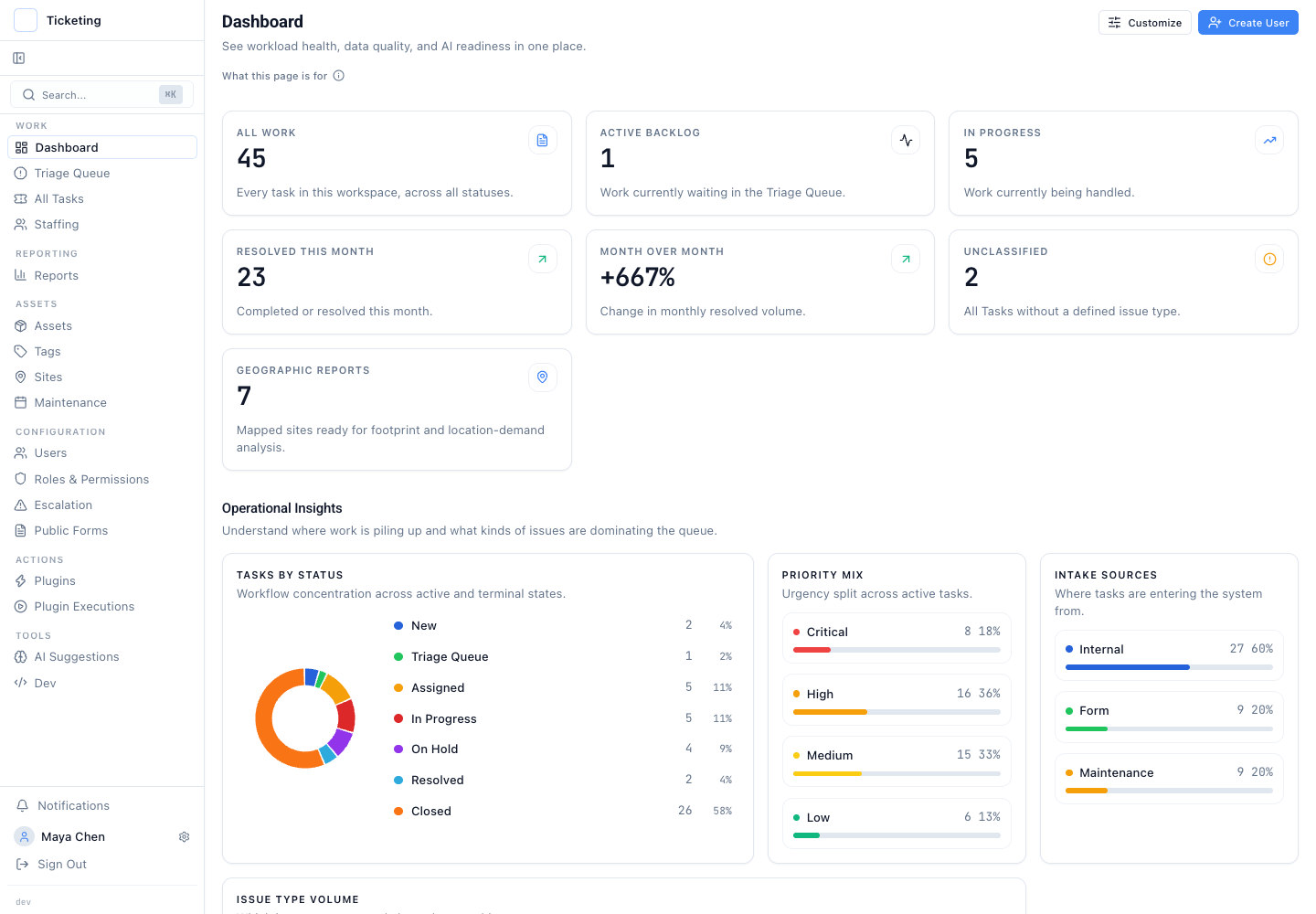Click the In Progress trend icon
The height and width of the screenshot is (914, 1316).
(1269, 140)
